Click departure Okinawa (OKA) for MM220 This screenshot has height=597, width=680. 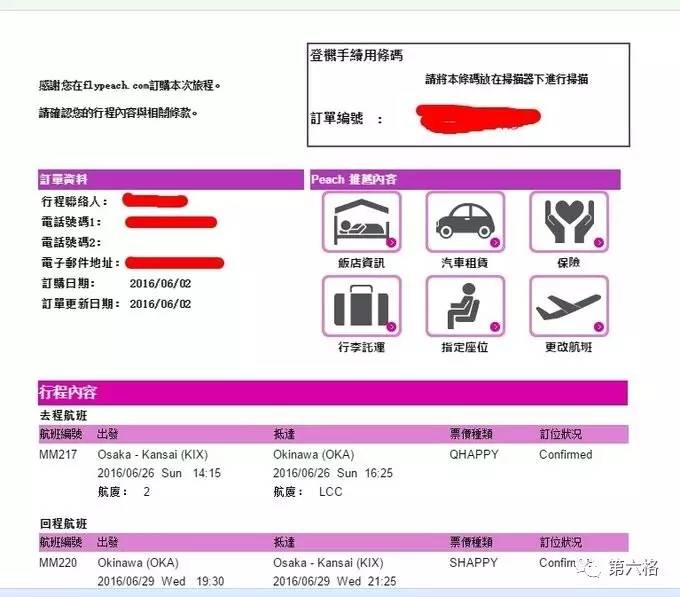click(x=138, y=563)
